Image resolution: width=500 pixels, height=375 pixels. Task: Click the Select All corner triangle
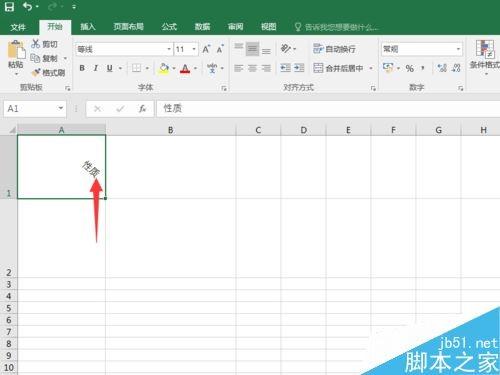coord(12,130)
